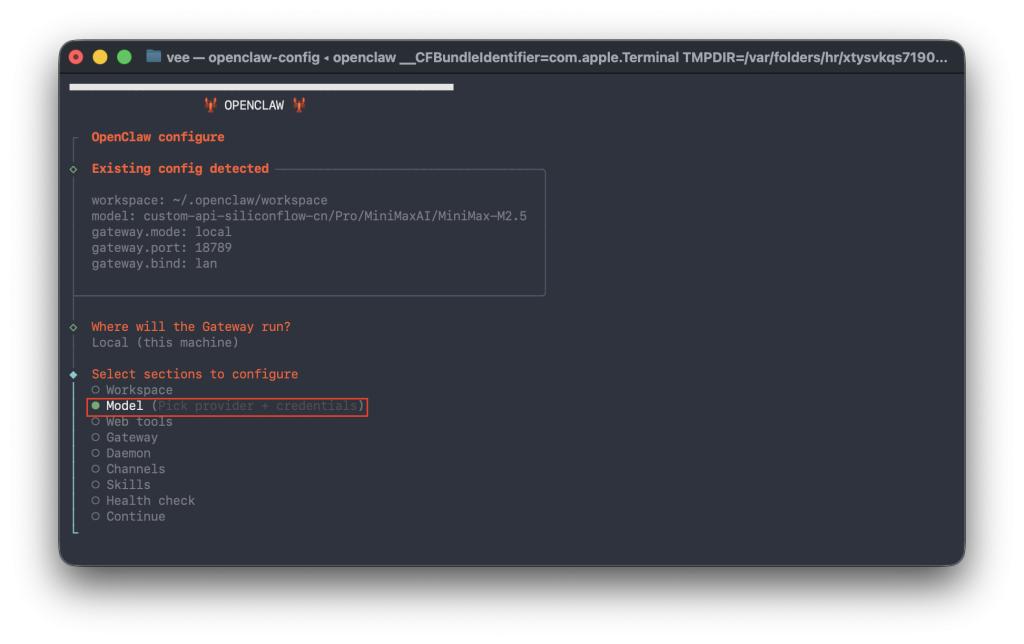Choose Continue at the bottom of the list
Screen dimensions: 1024x644
pos(135,517)
